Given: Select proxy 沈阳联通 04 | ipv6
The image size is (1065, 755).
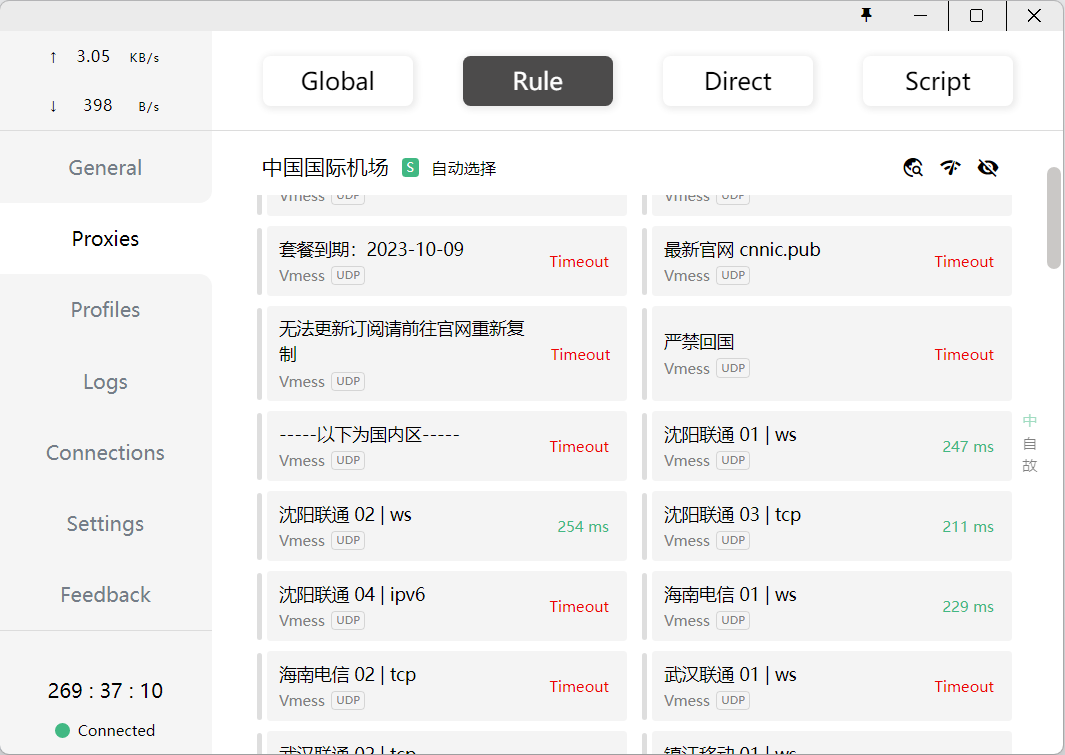Looking at the screenshot, I should coord(447,606).
